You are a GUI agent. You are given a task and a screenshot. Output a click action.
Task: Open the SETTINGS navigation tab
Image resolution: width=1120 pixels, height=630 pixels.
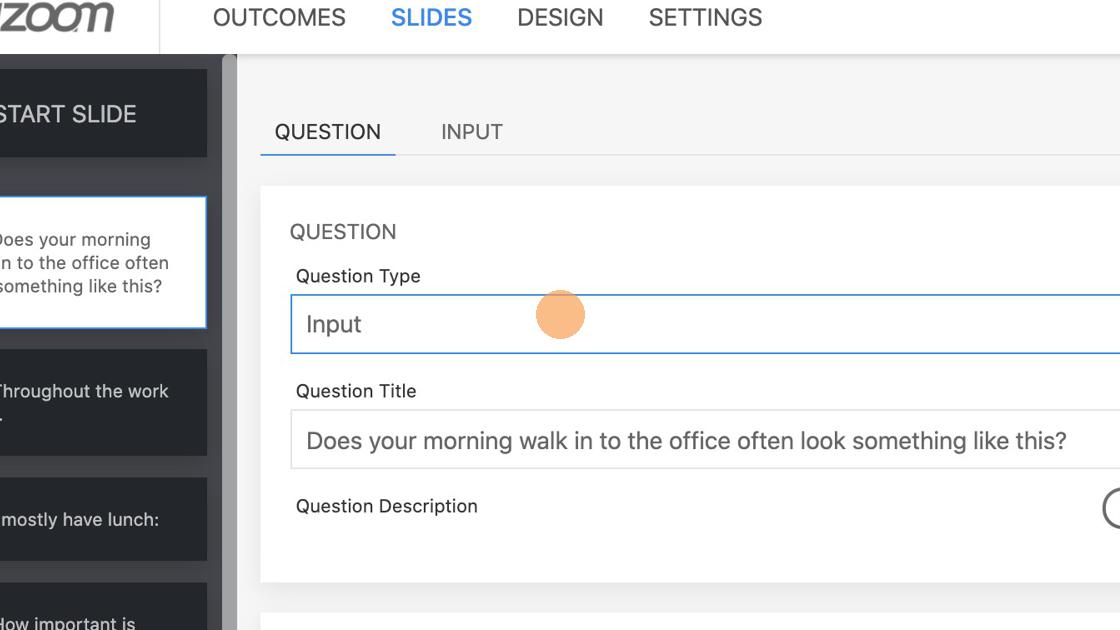pos(705,18)
